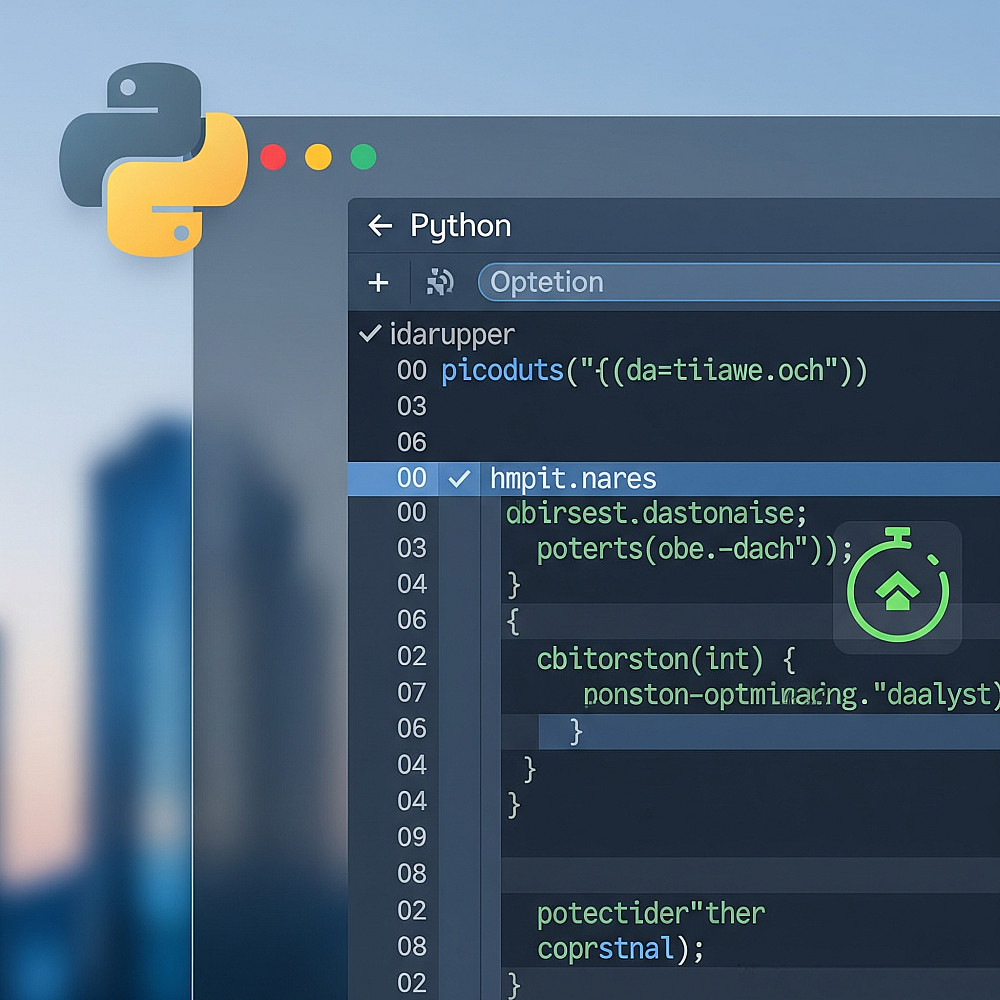Image resolution: width=1000 pixels, height=1000 pixels.
Task: Click the cbitorston(int) { line
Action: (666, 659)
